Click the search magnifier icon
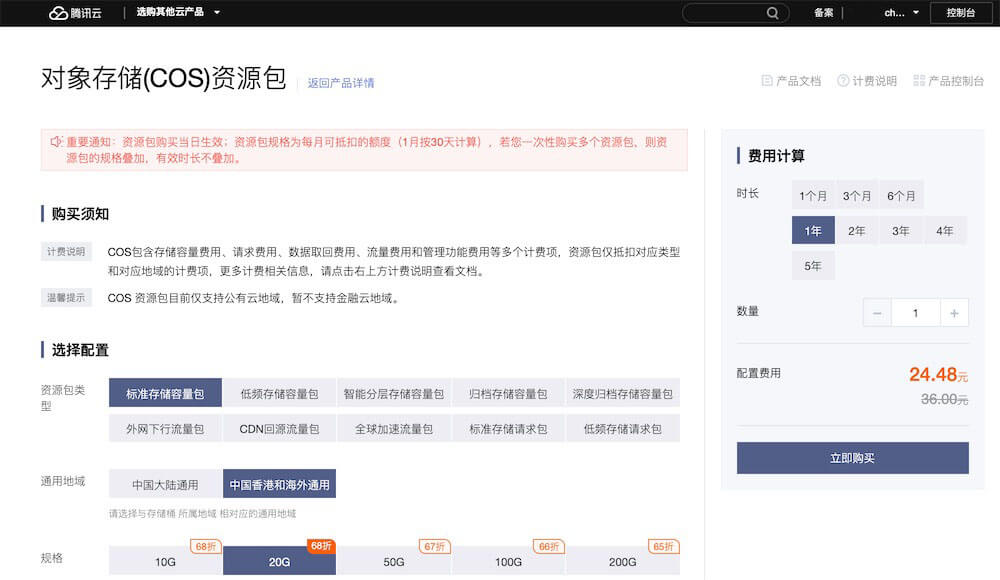Screen dimensions: 1000x580 pos(772,13)
